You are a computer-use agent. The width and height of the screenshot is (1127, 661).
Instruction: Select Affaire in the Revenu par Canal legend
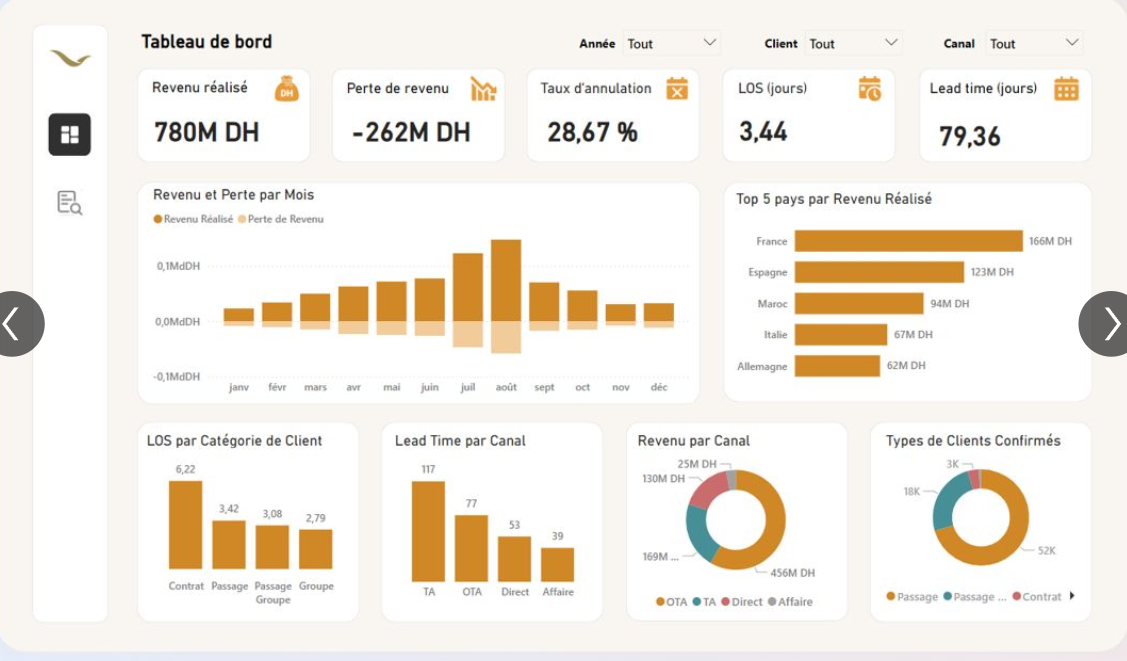tap(790, 602)
